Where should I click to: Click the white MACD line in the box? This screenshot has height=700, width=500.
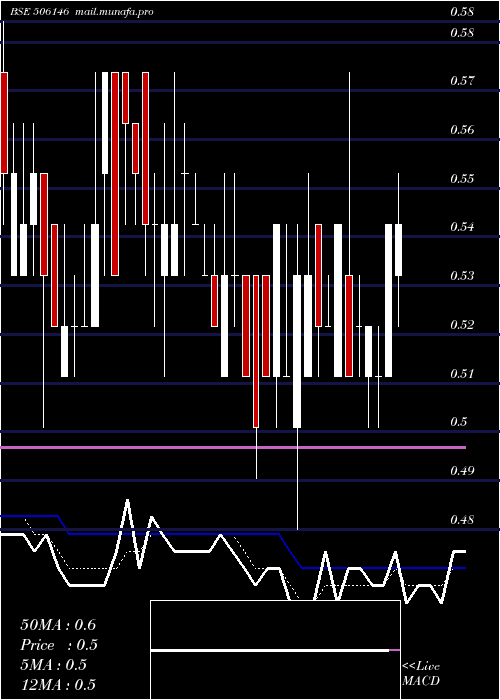pyautogui.click(x=270, y=651)
